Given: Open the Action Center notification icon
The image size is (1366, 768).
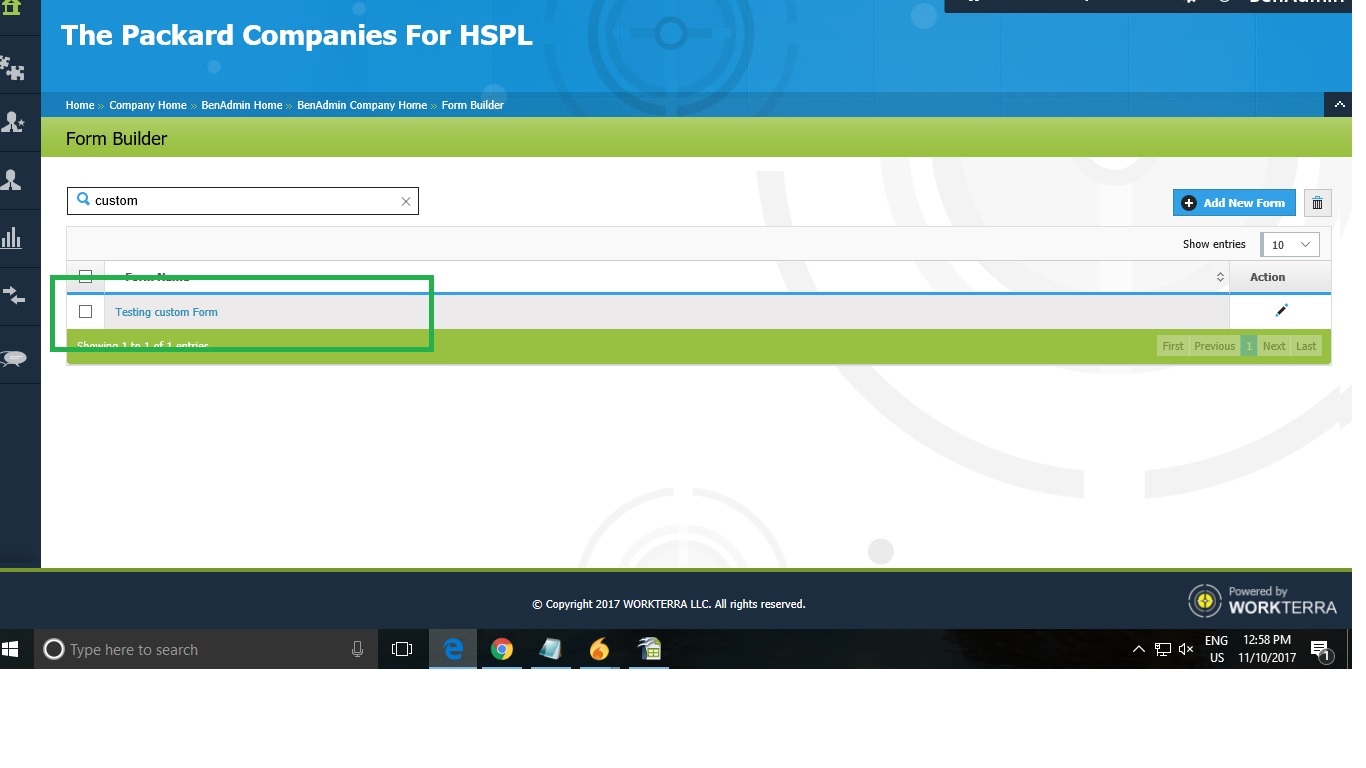Looking at the screenshot, I should (1320, 650).
